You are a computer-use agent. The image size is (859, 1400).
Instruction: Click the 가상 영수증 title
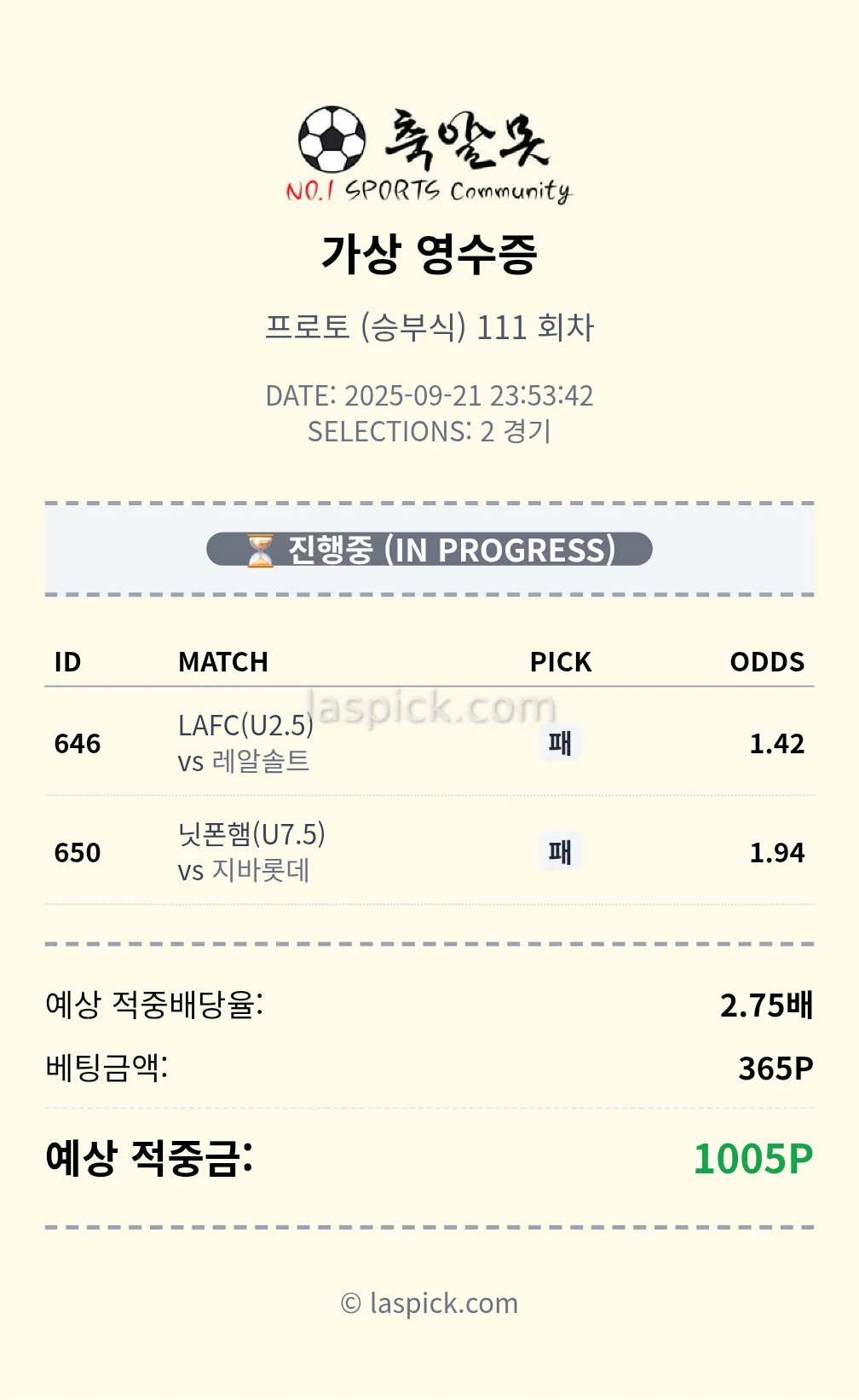click(x=429, y=254)
